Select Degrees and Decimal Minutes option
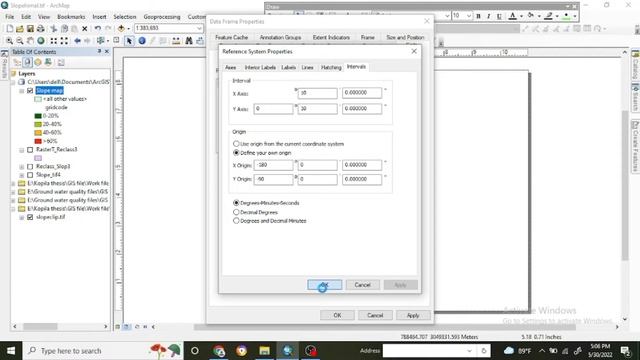640x360 pixels. (x=236, y=221)
